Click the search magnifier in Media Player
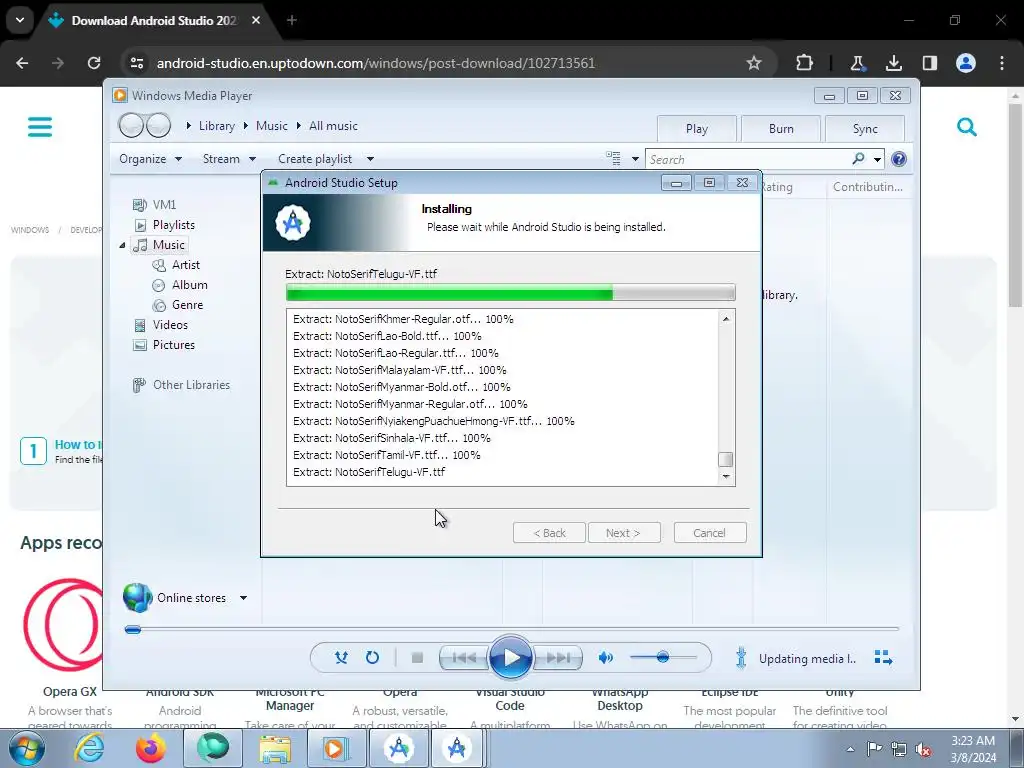 click(858, 159)
